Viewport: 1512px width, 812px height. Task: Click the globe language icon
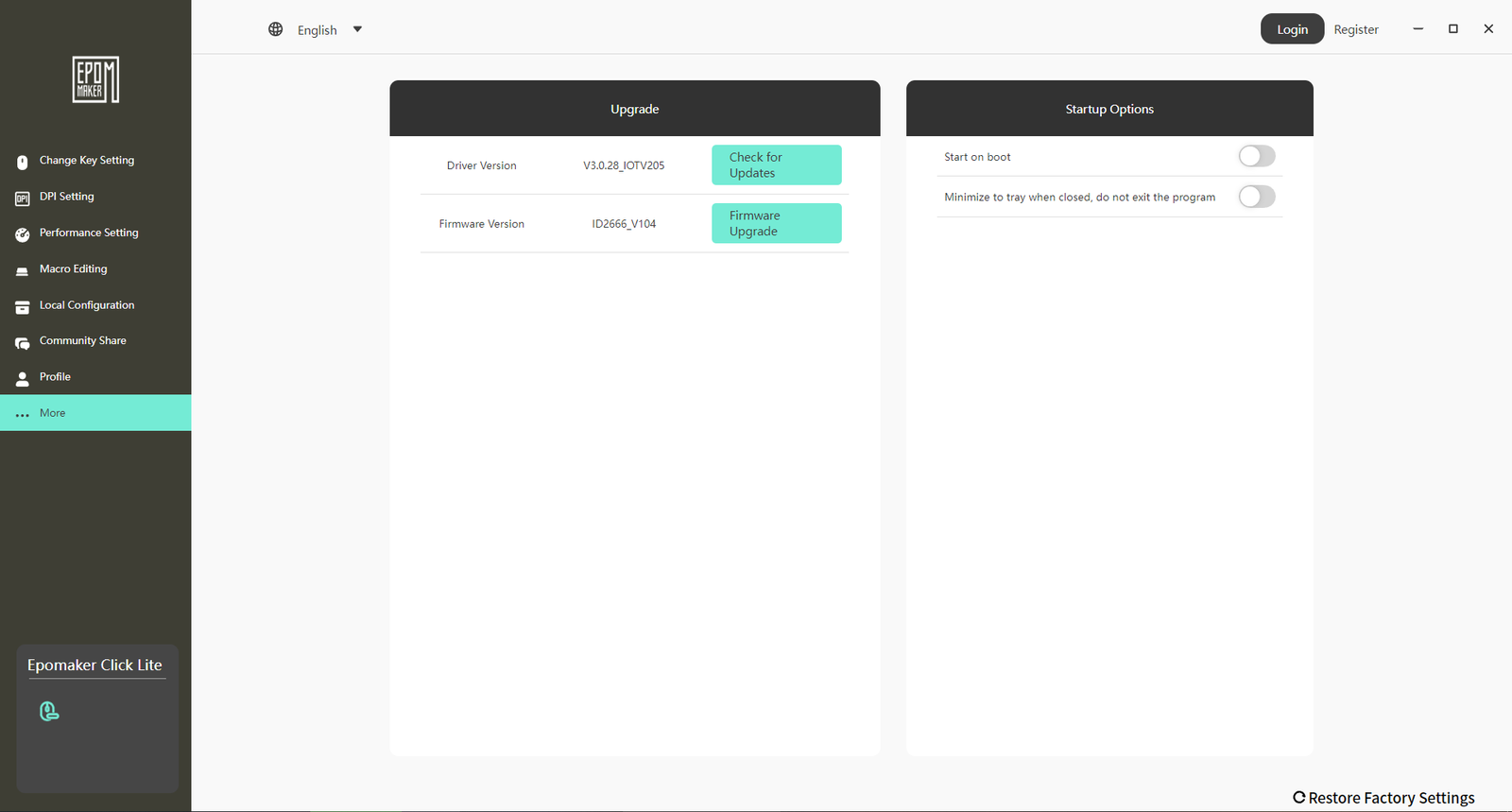click(276, 29)
